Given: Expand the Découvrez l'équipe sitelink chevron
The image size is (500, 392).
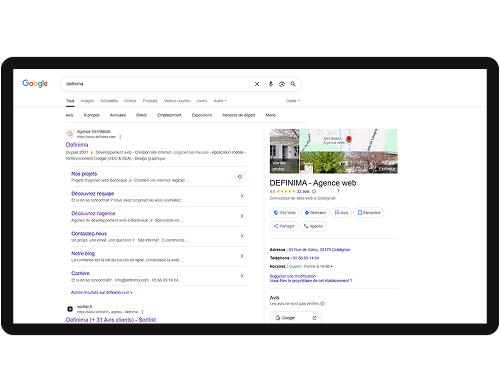Looking at the screenshot, I should (242, 196).
